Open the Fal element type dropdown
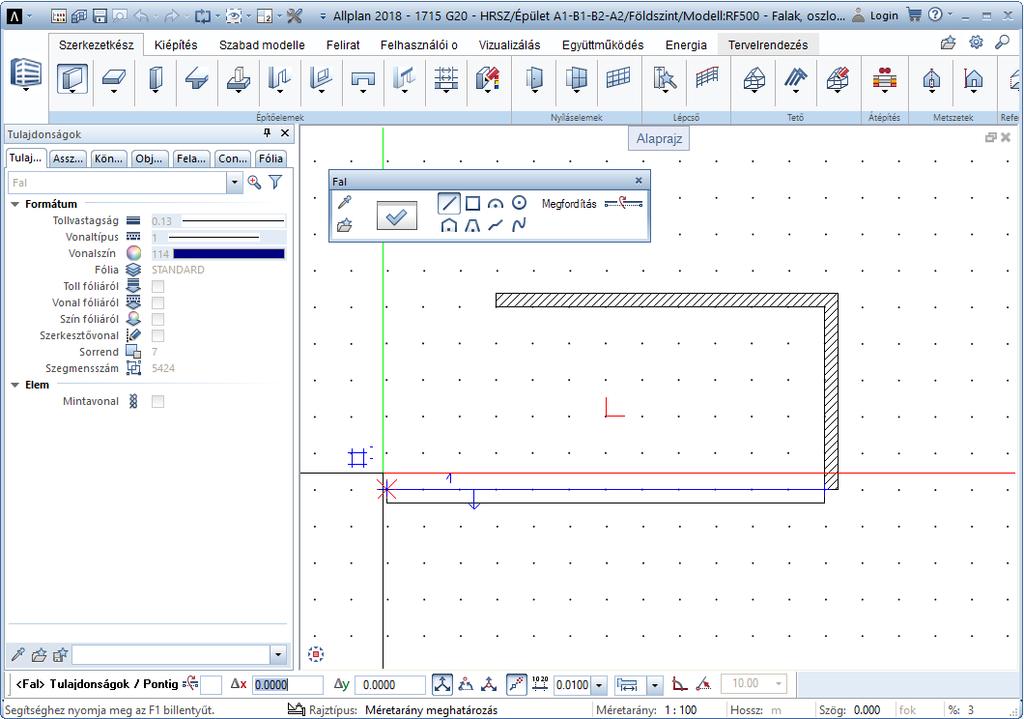Screen dimensions: 1024x719 coord(234,182)
